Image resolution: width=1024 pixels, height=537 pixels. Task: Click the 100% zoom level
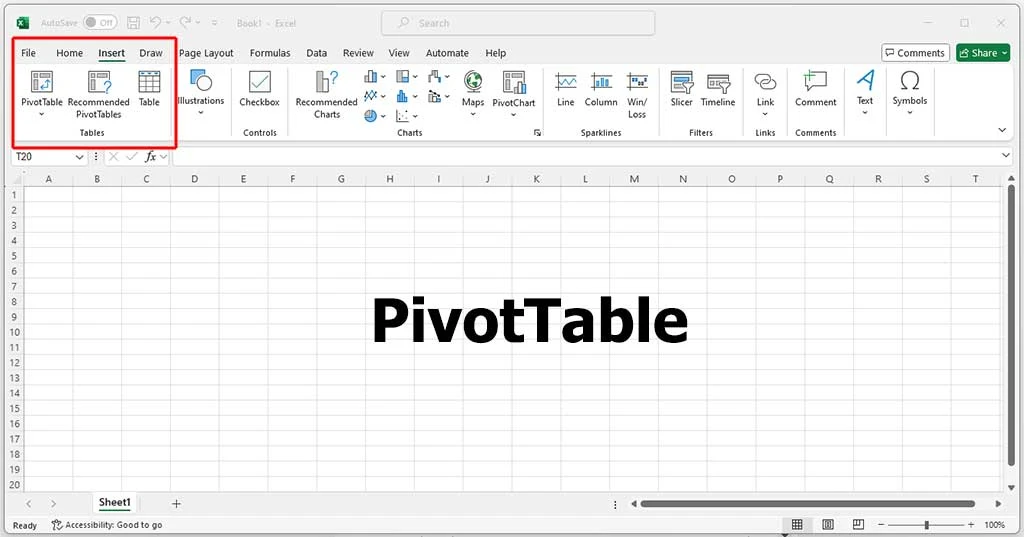[x=994, y=525]
